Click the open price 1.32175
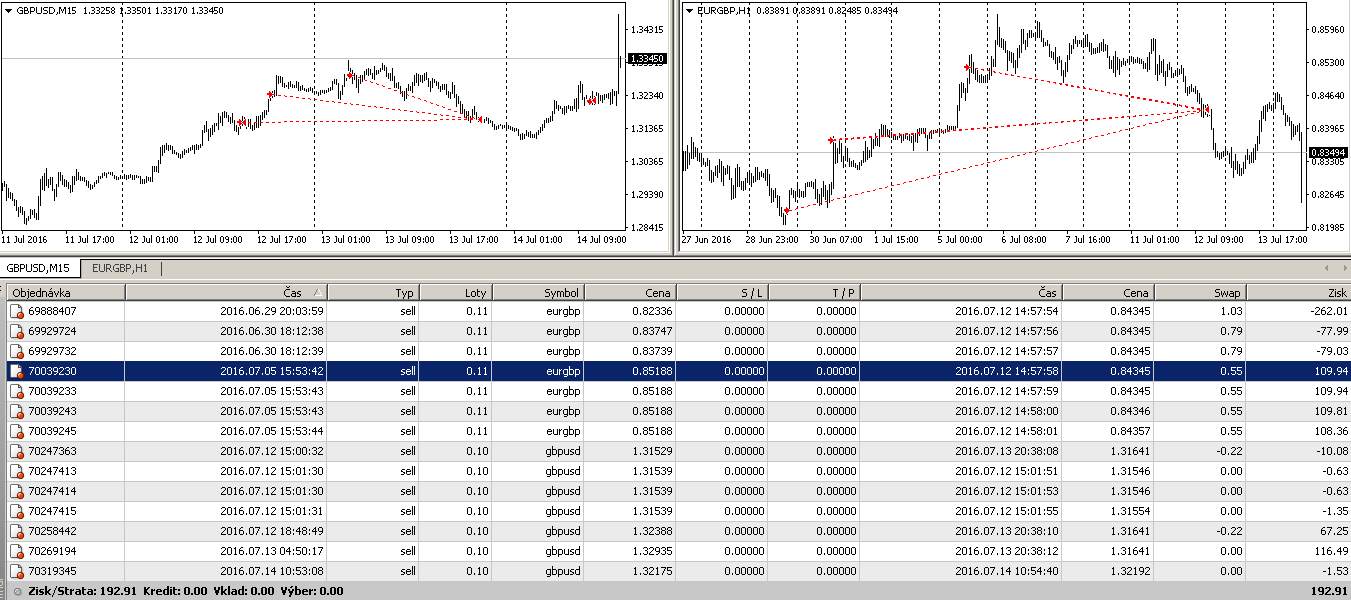 [653, 571]
